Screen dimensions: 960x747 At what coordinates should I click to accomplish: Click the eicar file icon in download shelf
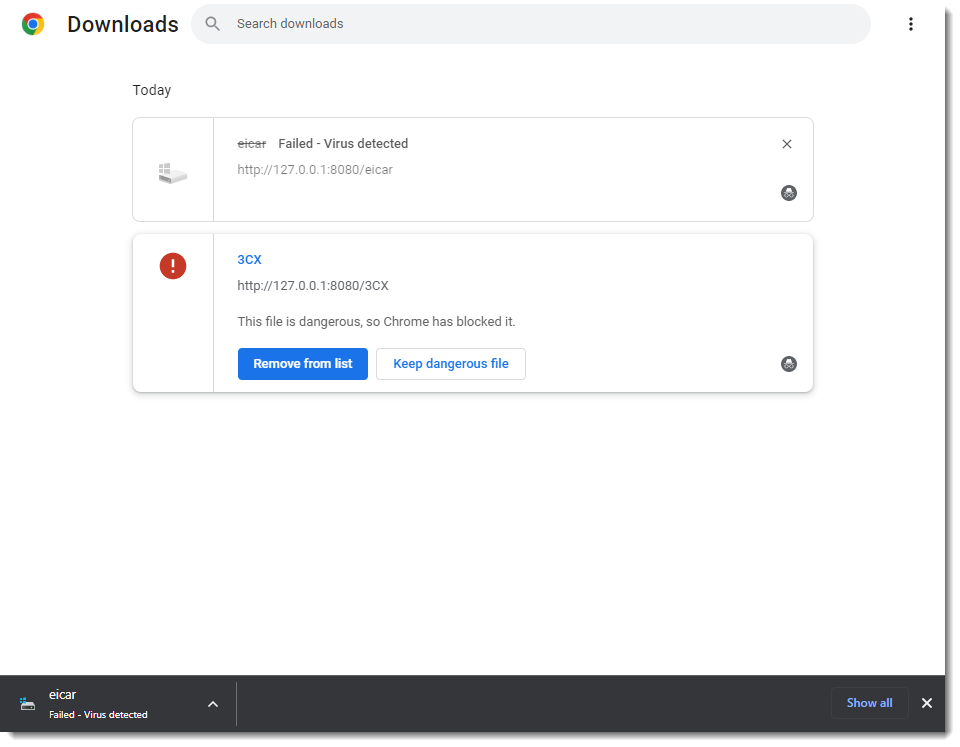click(x=28, y=704)
